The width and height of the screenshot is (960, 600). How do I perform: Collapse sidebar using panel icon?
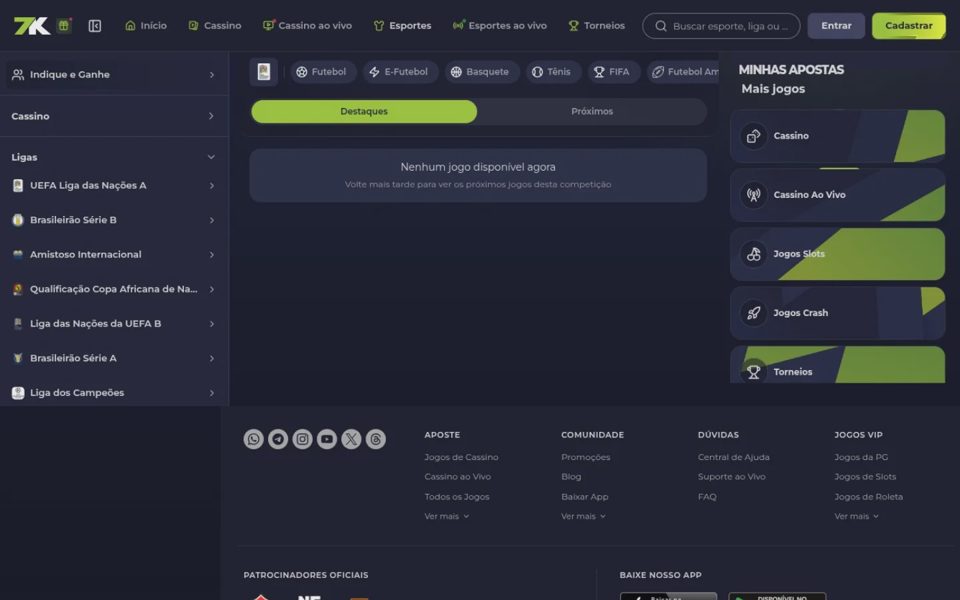click(95, 26)
